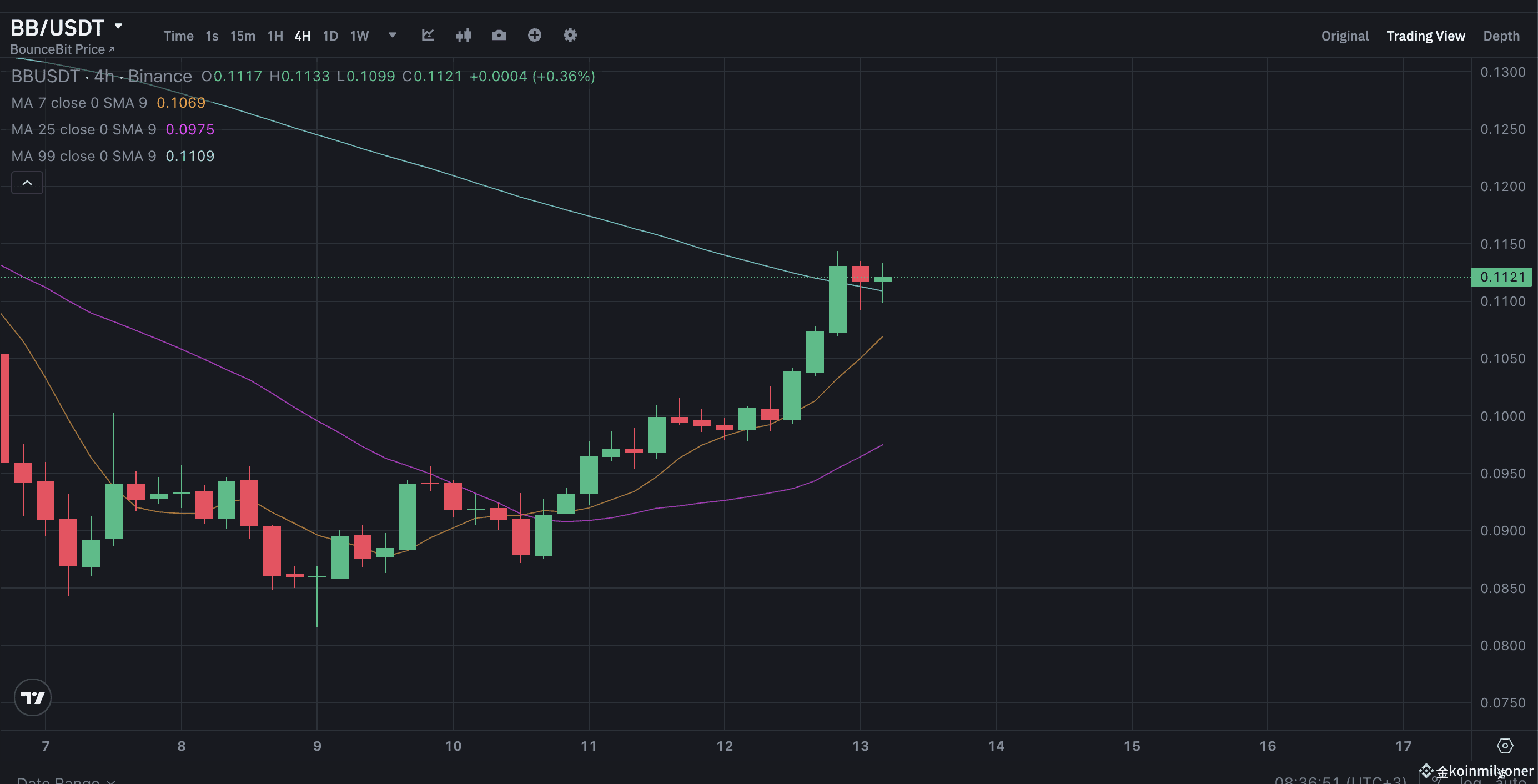Select the 1D timeframe
This screenshot has height=784, width=1538.
(x=330, y=36)
